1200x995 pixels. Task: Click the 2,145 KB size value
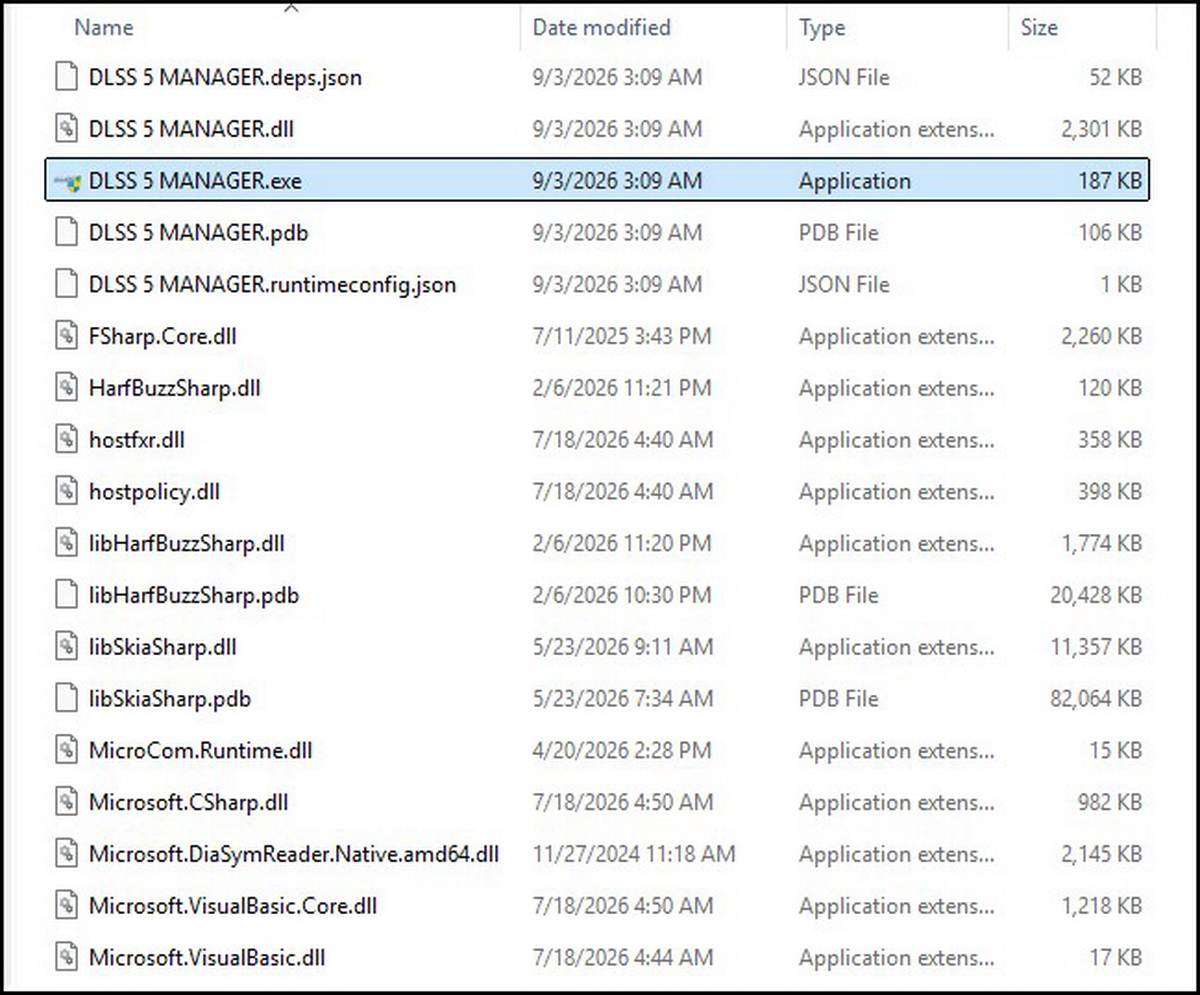[1102, 854]
